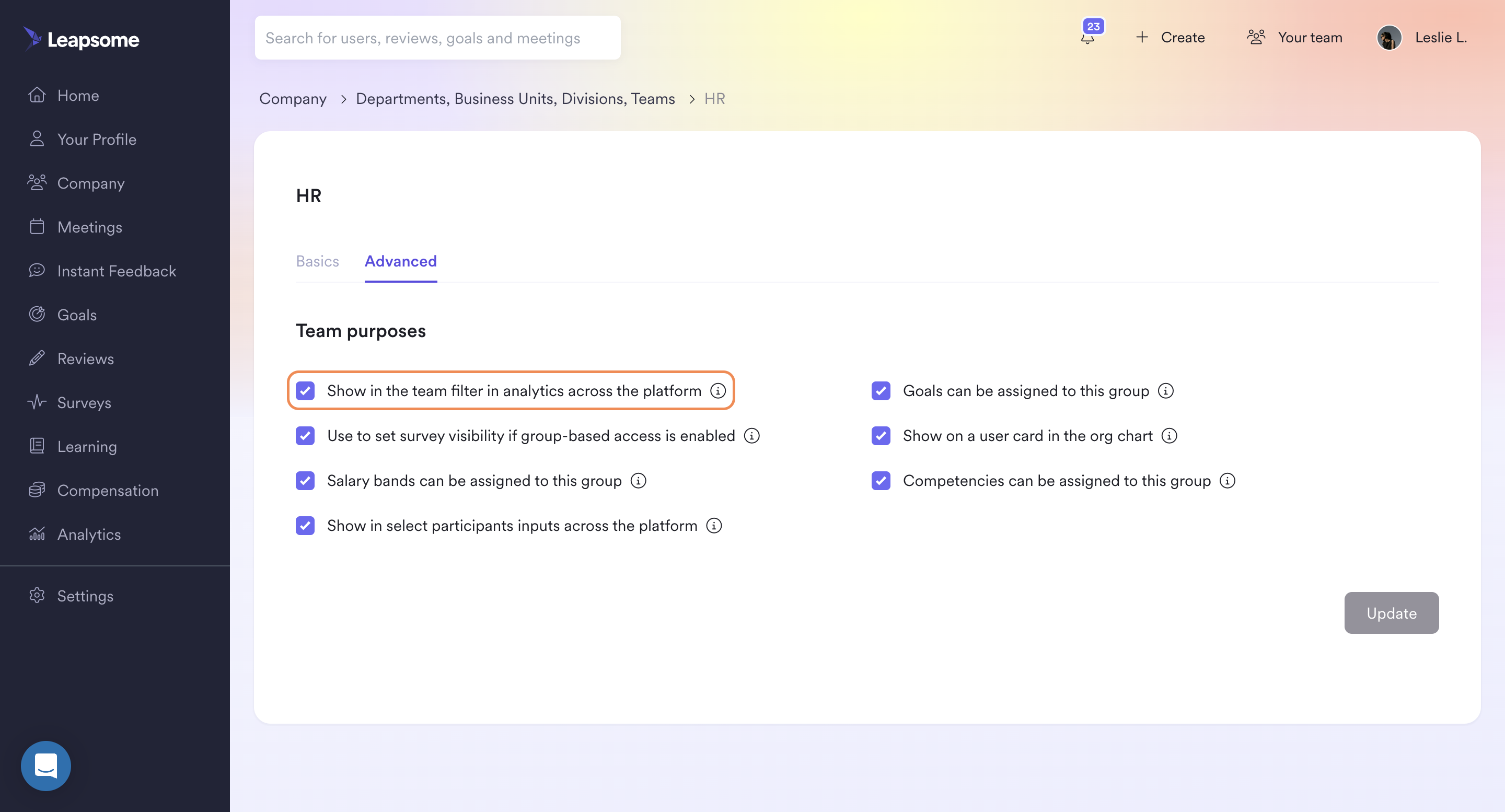Select the Advanced tab
Screen dimensions: 1505x812
point(401,261)
